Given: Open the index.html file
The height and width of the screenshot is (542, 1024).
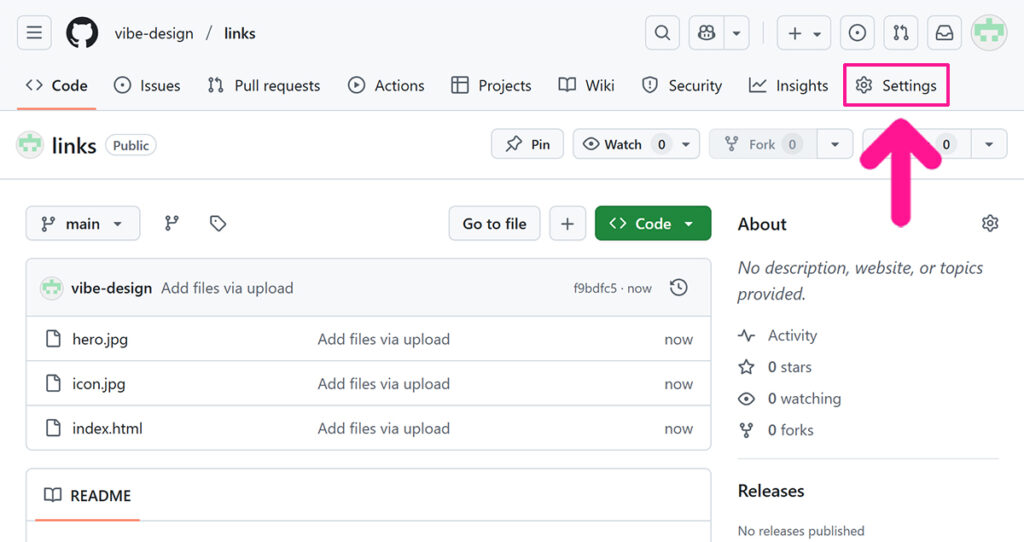Looking at the screenshot, I should click(x=107, y=429).
